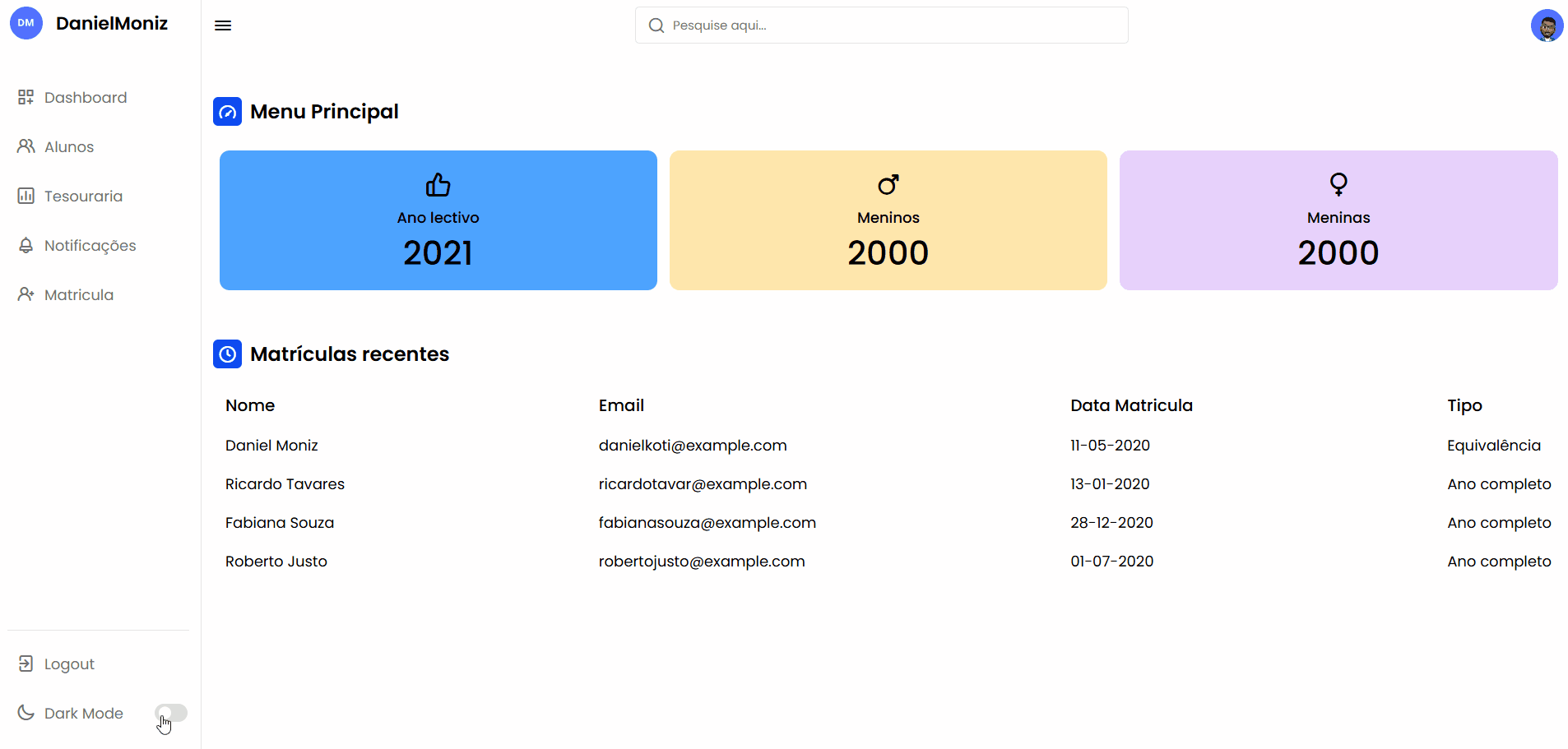Click email fabianasouza@example.com
The height and width of the screenshot is (749, 1568).
(707, 522)
